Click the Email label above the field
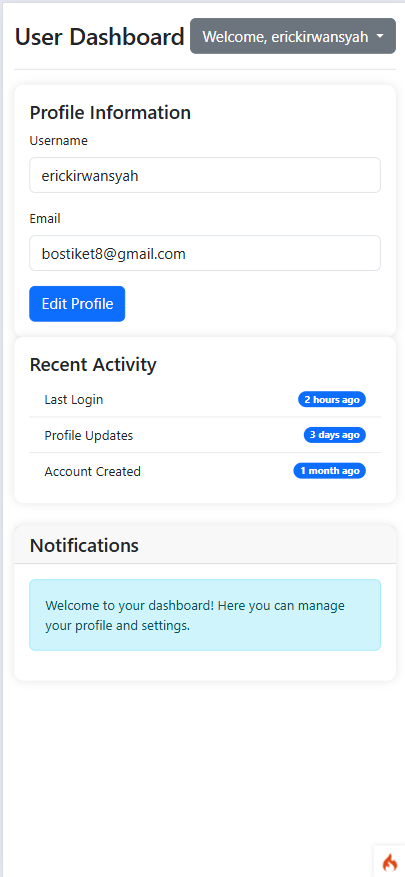 coord(45,219)
